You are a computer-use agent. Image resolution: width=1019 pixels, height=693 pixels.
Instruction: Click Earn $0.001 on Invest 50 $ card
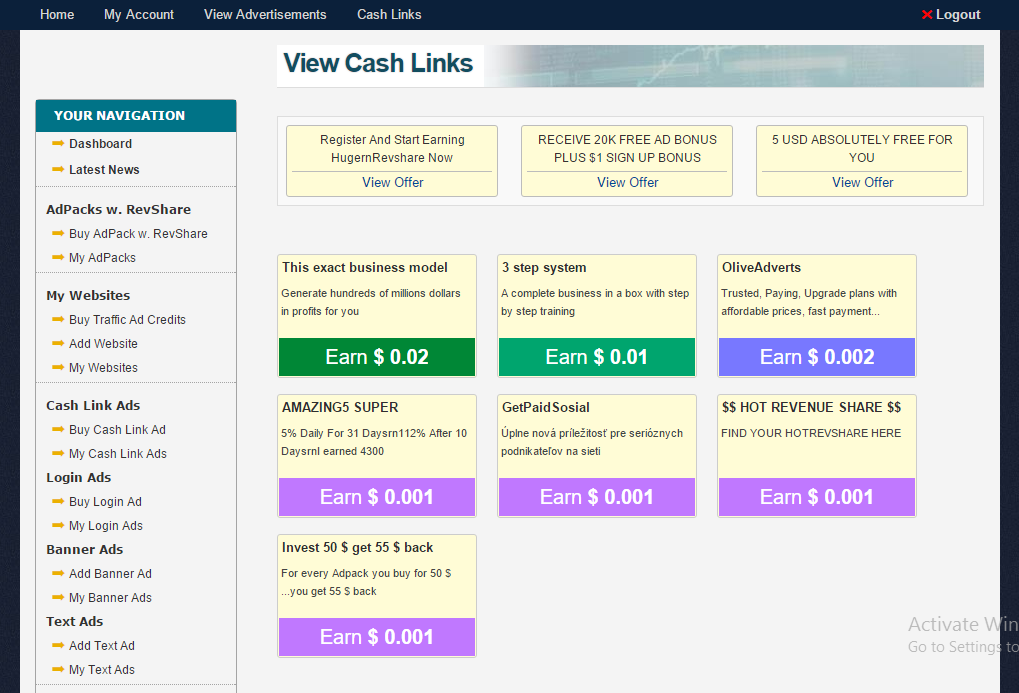click(377, 636)
